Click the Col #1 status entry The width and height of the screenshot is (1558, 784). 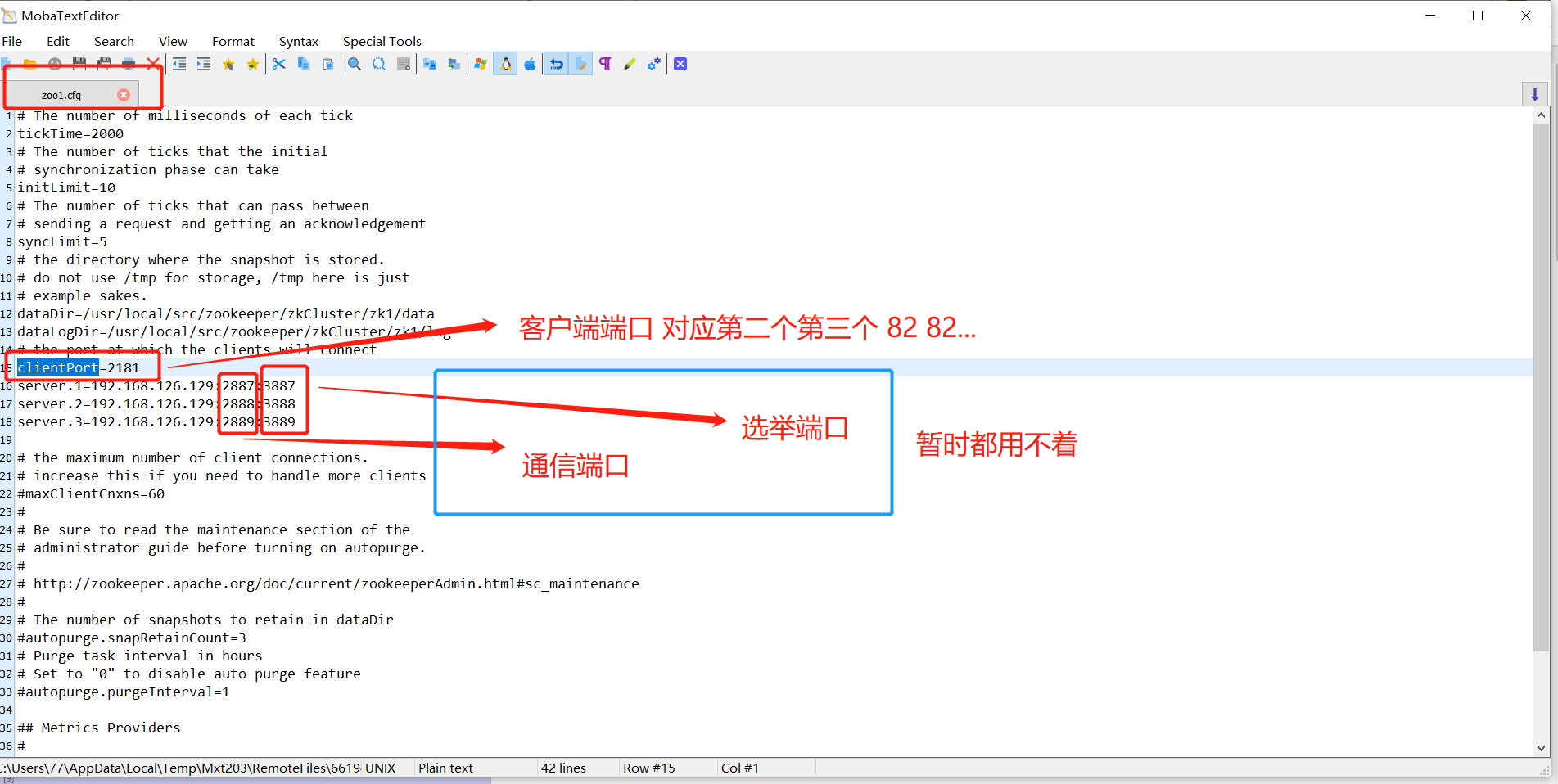click(740, 768)
